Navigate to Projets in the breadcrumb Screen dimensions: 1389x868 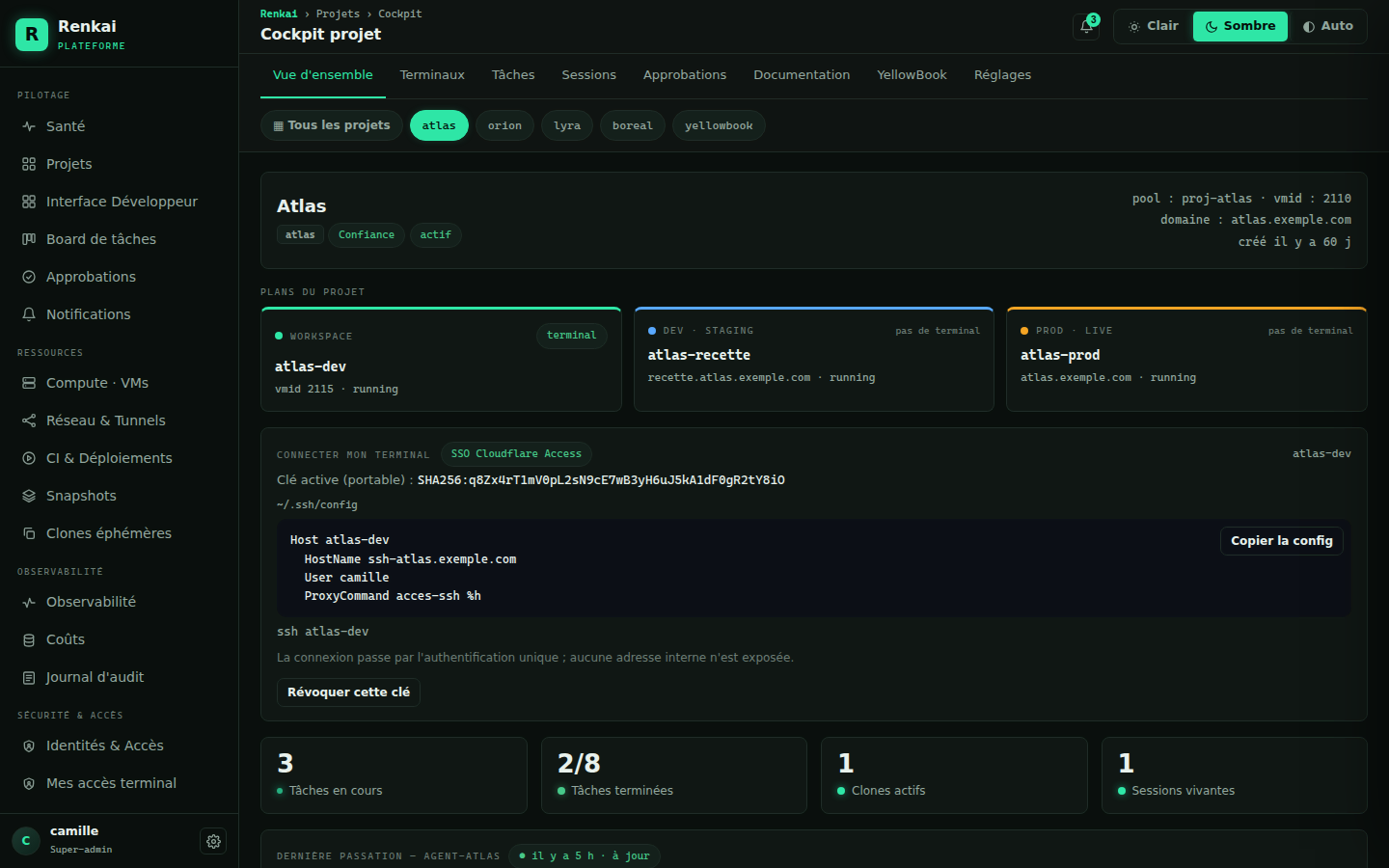tap(338, 14)
